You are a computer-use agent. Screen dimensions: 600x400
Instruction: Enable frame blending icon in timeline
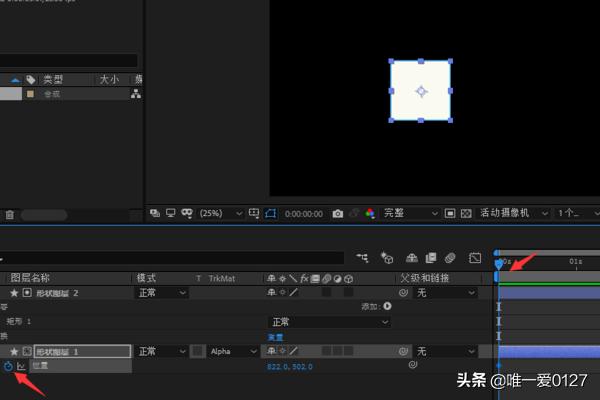click(431, 258)
